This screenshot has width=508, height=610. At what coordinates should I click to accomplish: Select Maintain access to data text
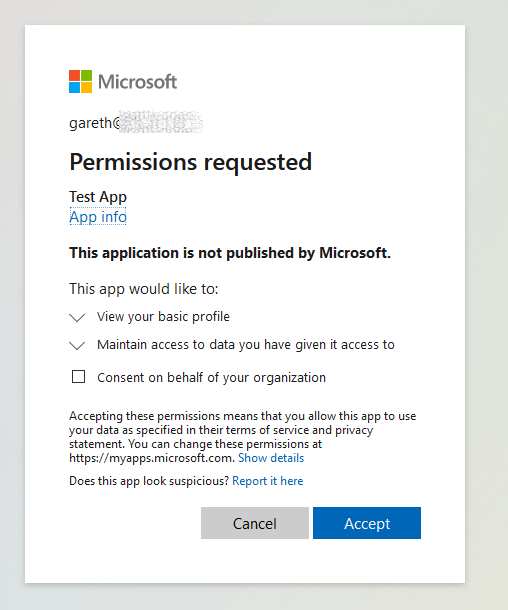[246, 345]
